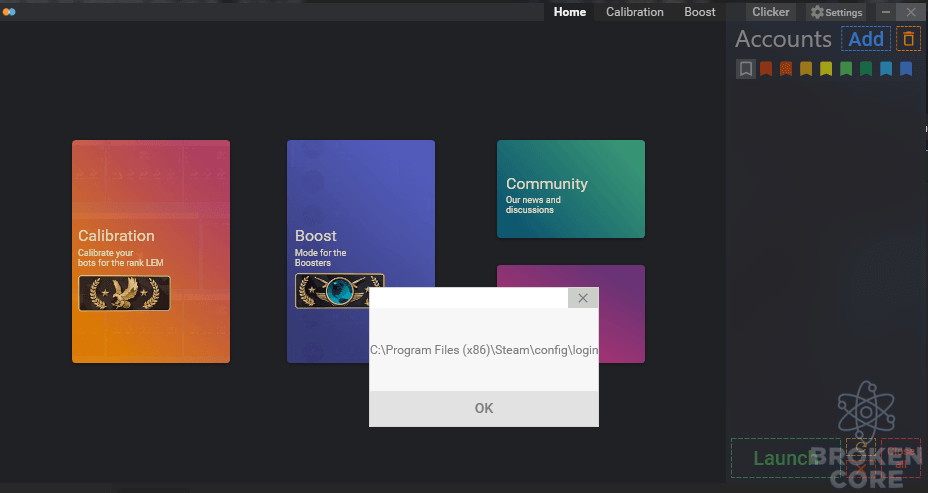
Task: Minimize the application window
Action: (885, 12)
